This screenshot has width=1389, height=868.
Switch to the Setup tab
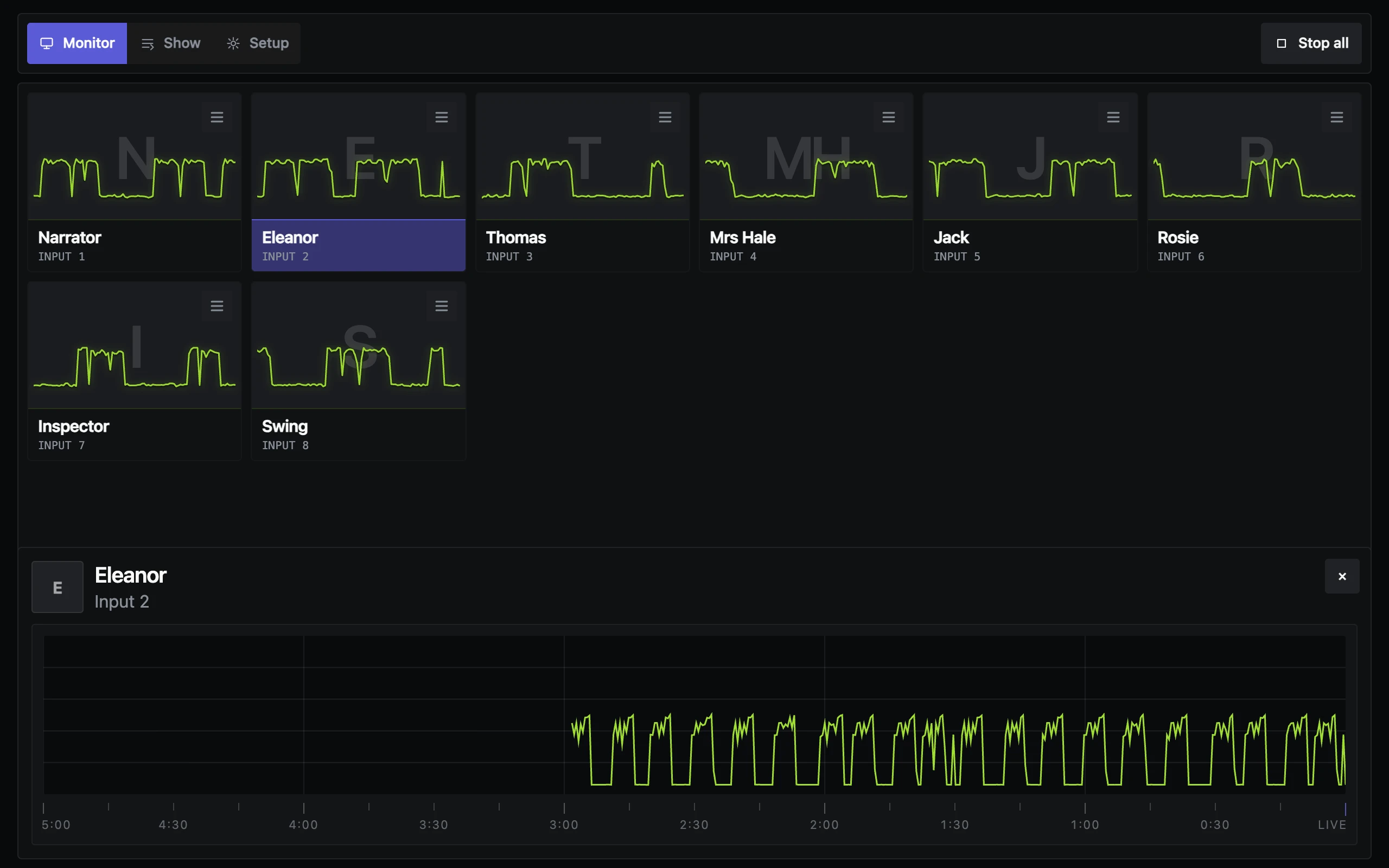pyautogui.click(x=257, y=43)
